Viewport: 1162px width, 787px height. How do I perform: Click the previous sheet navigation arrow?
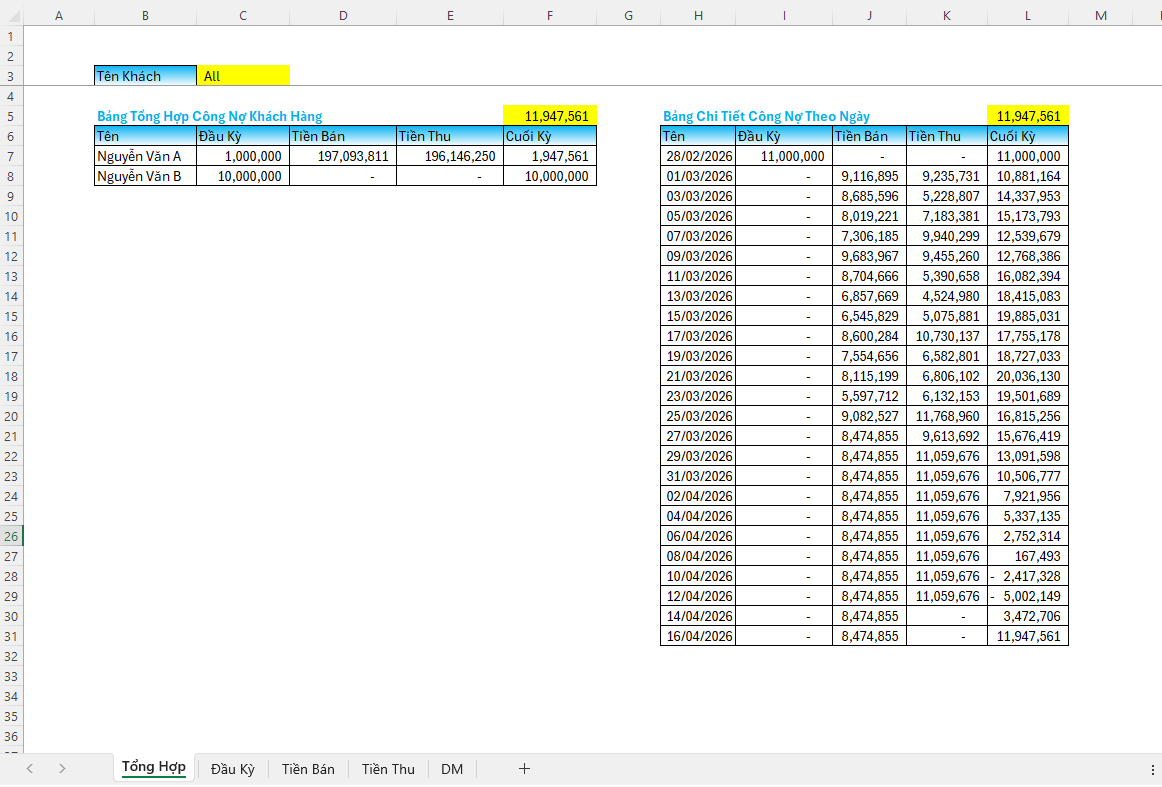coord(30,768)
